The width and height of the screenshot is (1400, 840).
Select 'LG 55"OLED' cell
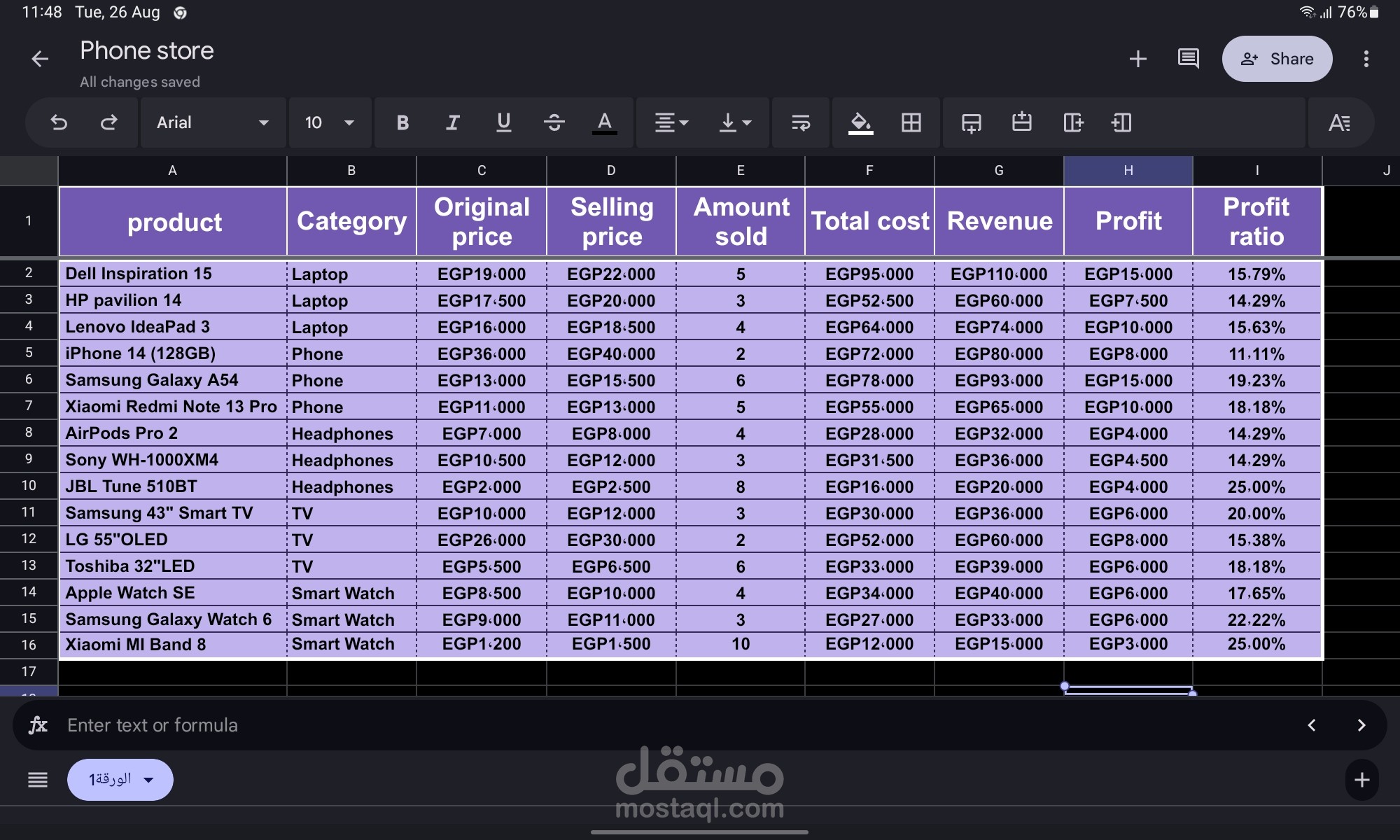pyautogui.click(x=173, y=540)
